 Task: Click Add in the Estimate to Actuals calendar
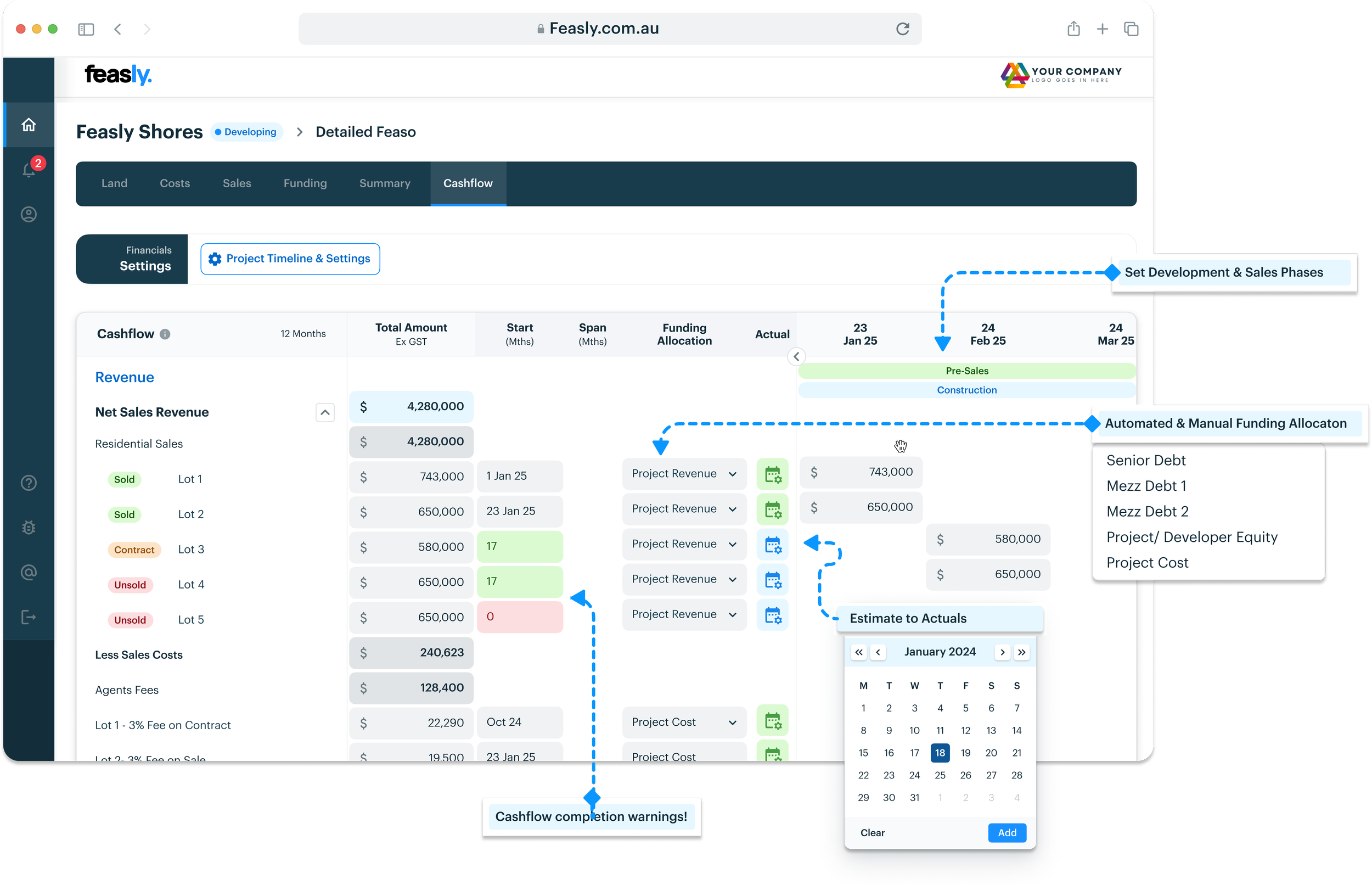click(x=1006, y=833)
